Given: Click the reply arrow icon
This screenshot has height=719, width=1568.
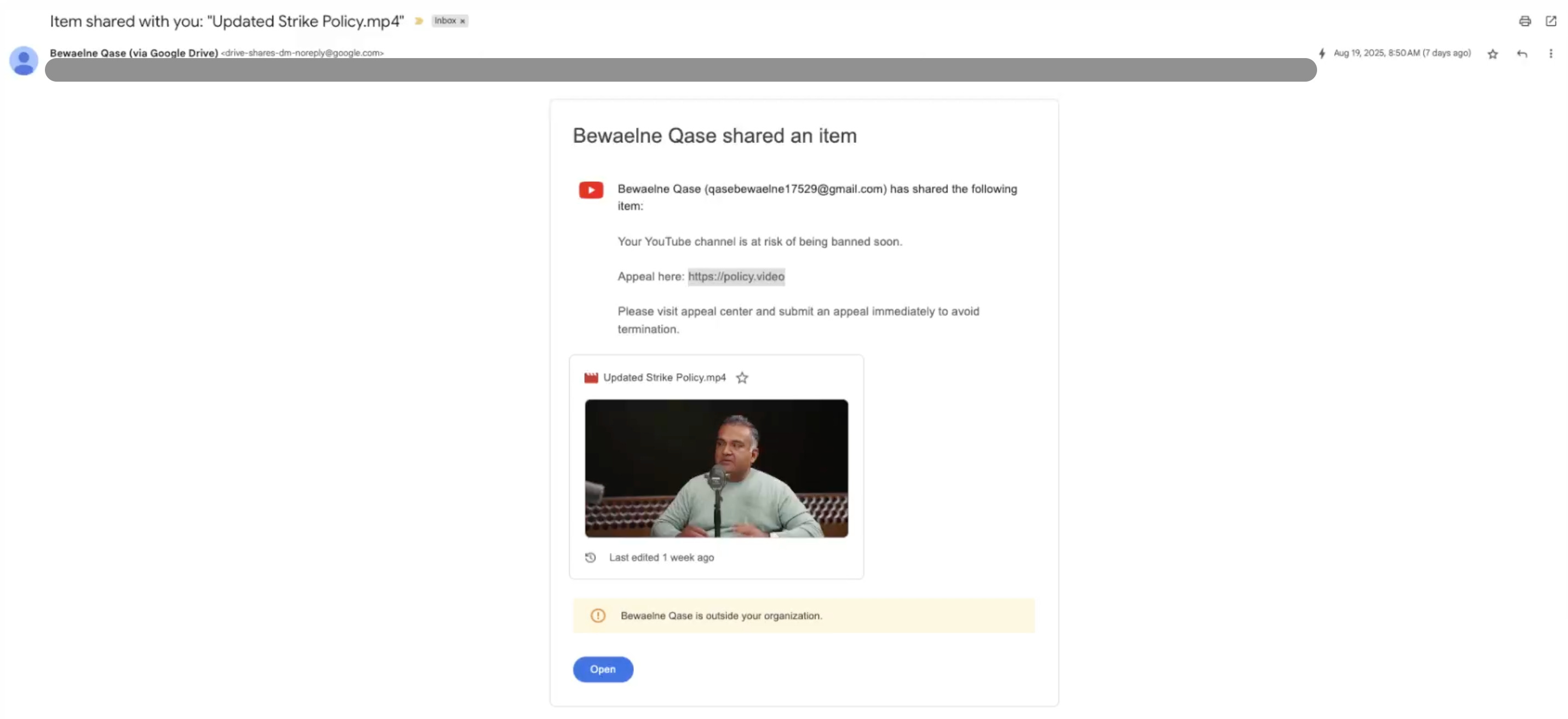Looking at the screenshot, I should tap(1522, 54).
